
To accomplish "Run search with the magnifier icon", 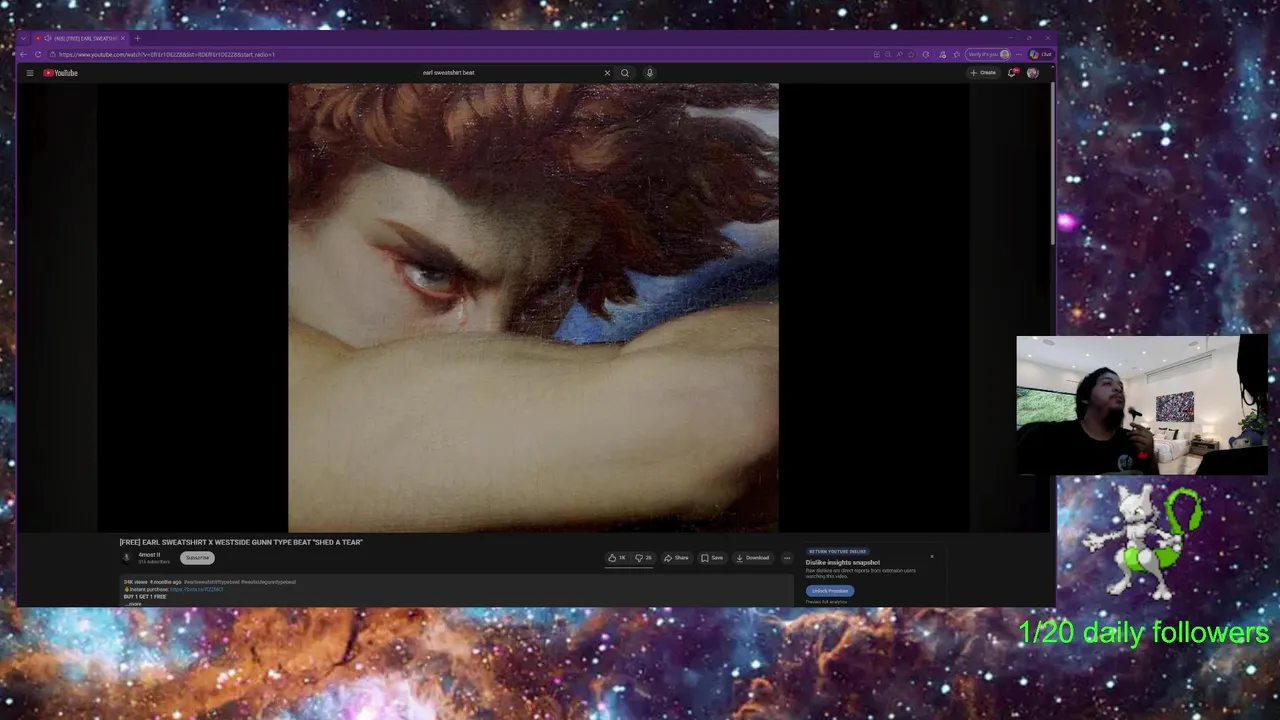I will 625,73.
